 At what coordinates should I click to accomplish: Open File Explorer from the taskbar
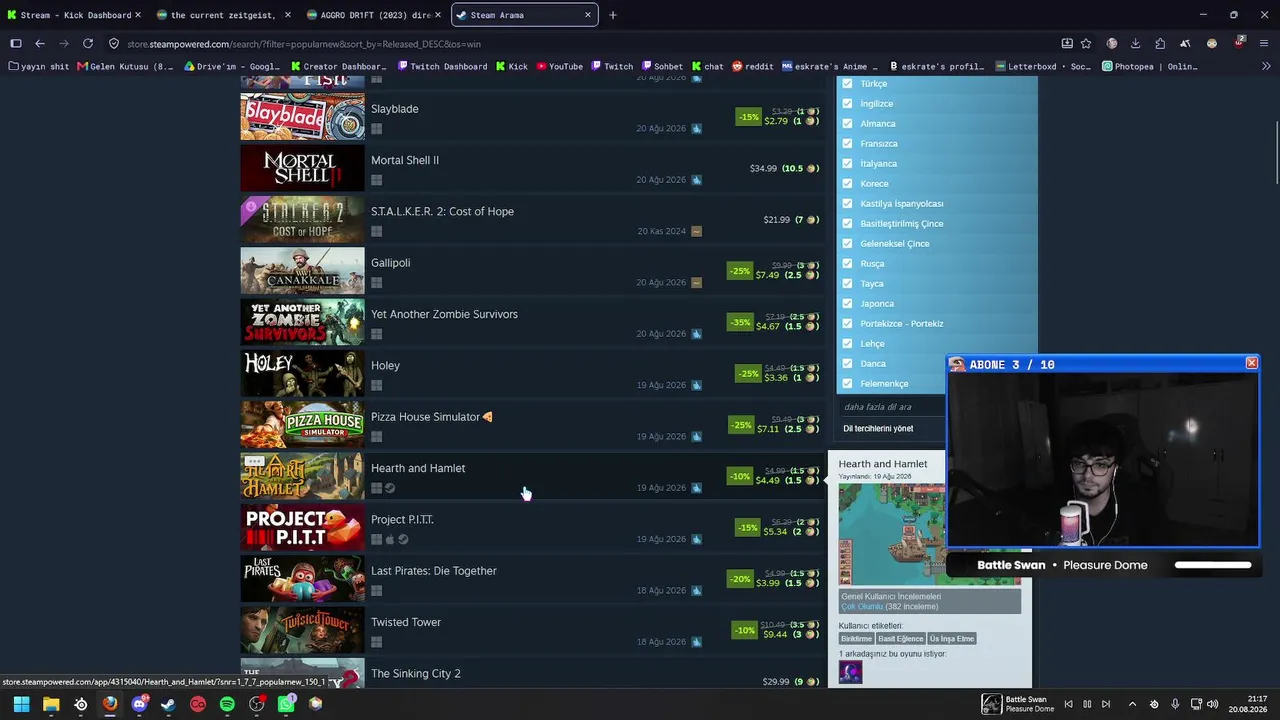51,704
